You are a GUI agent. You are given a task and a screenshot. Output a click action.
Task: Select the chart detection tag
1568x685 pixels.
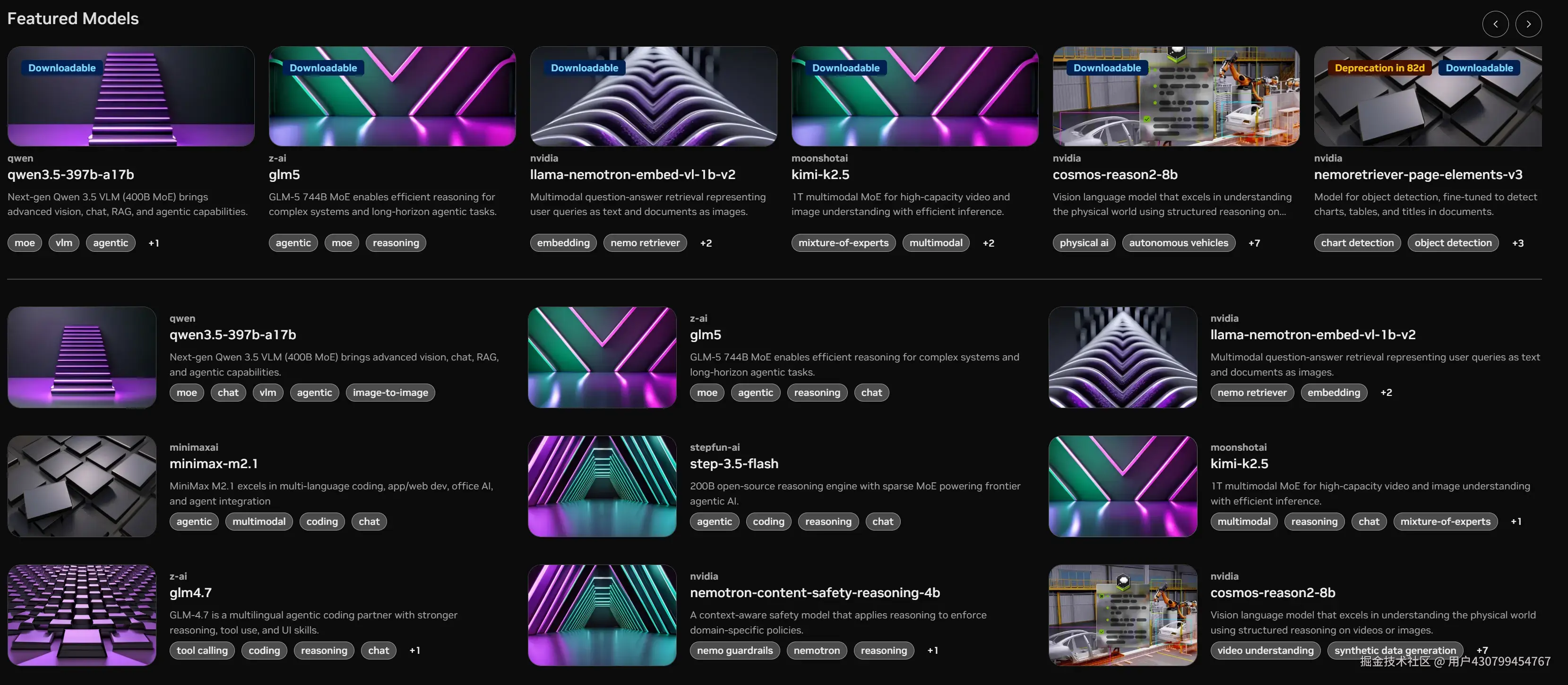click(1357, 243)
